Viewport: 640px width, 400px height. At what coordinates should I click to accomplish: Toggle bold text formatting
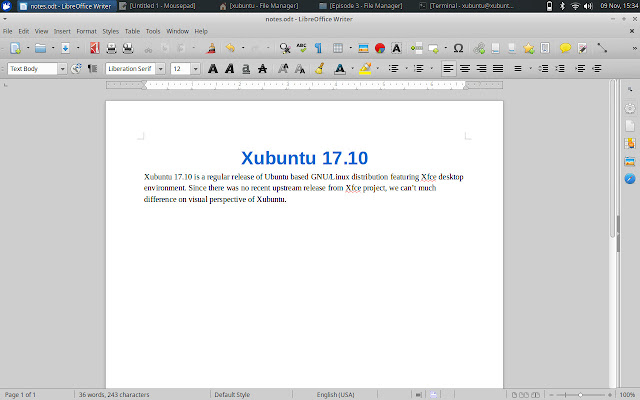pos(213,69)
